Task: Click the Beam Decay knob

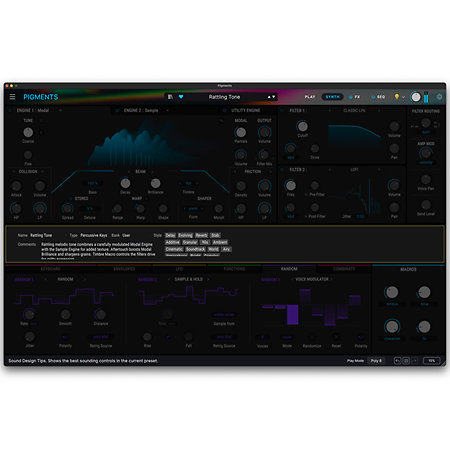Action: point(125,183)
